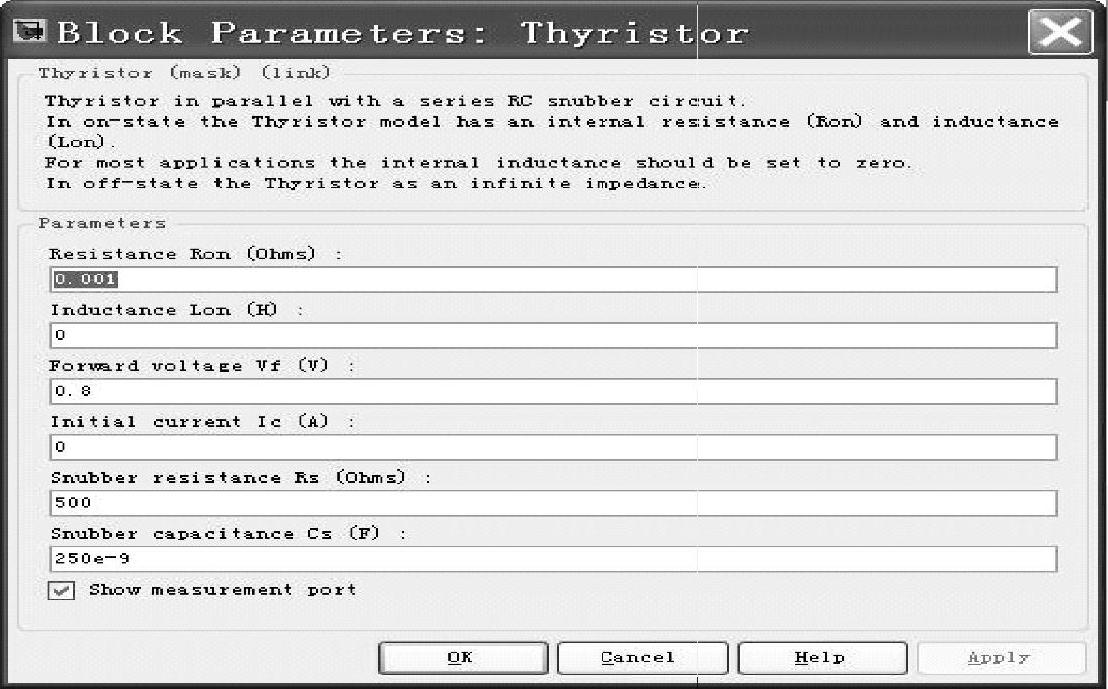This screenshot has height=689, width=1108.
Task: Select the Forward voltage Vf field
Action: [x=552, y=392]
